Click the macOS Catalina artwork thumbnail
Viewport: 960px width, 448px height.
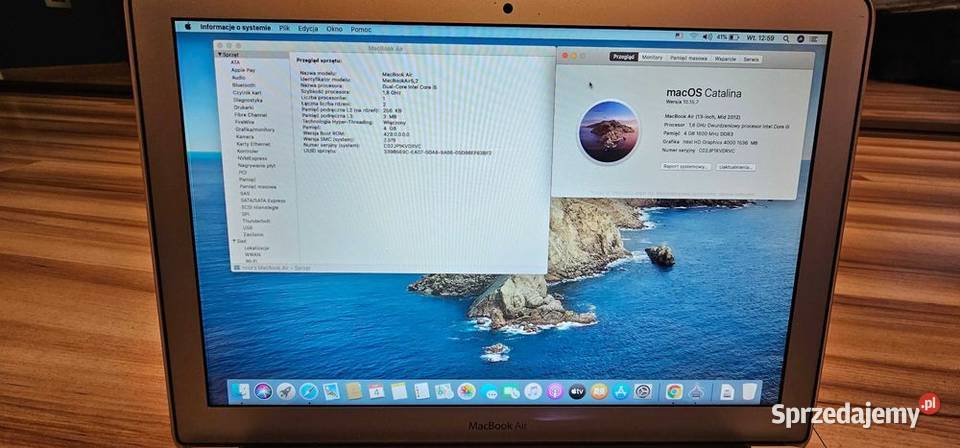pos(609,131)
